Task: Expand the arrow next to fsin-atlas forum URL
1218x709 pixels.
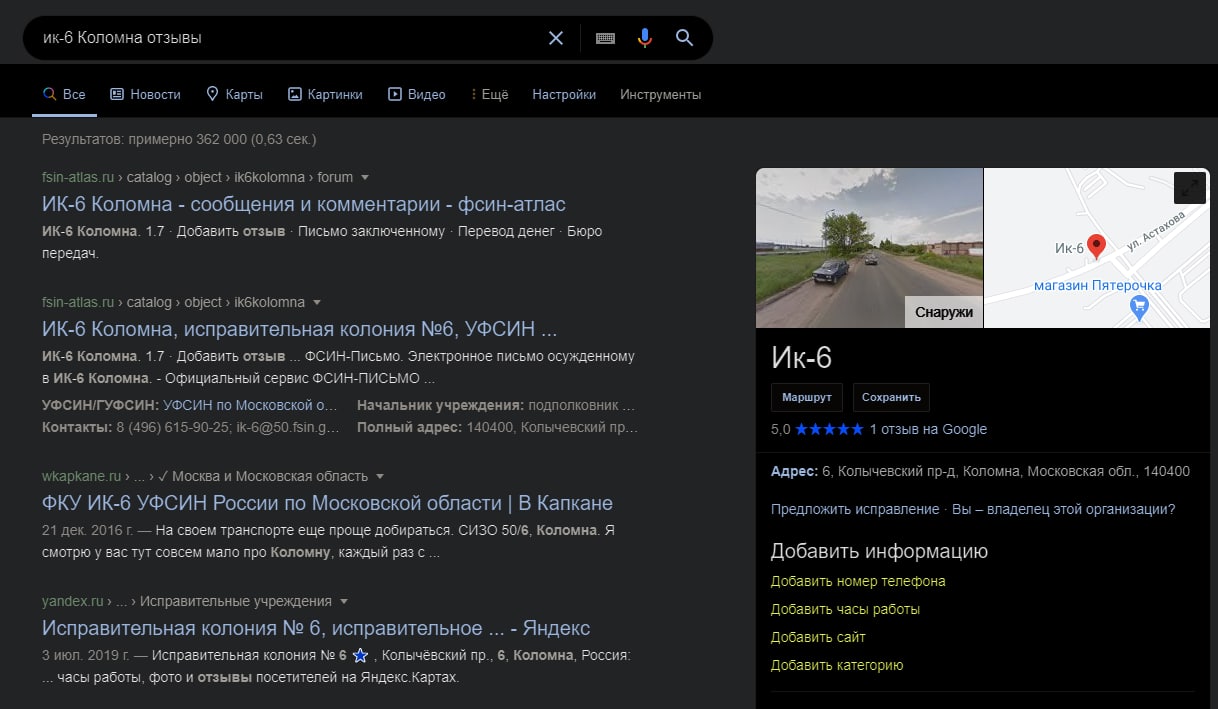Action: click(365, 177)
